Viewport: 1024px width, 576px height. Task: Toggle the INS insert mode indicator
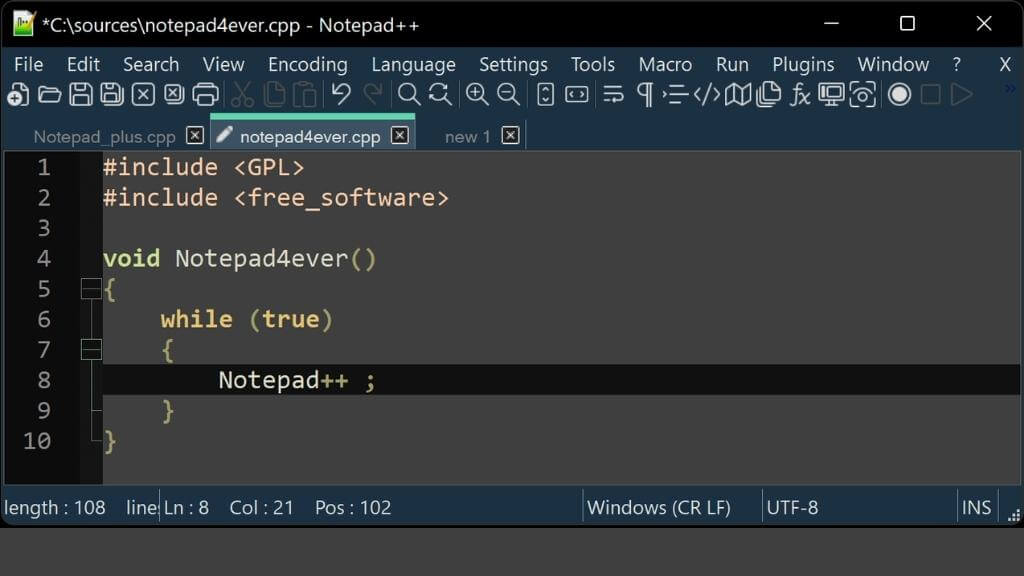[x=976, y=507]
